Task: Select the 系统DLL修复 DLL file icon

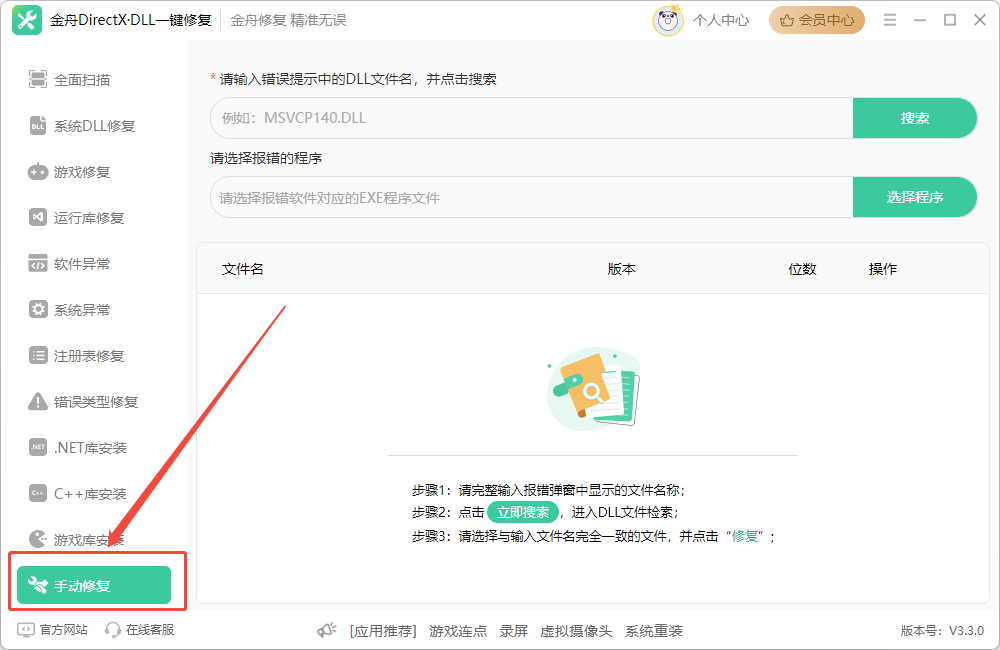Action: [x=38, y=126]
